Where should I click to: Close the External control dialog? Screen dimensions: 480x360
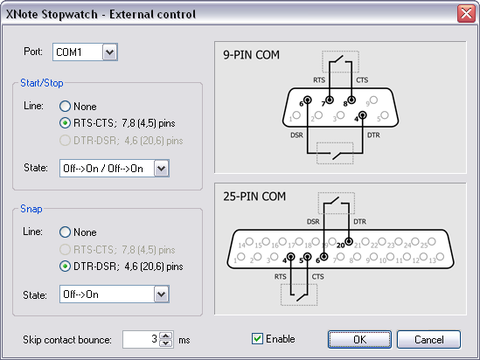tap(466, 14)
